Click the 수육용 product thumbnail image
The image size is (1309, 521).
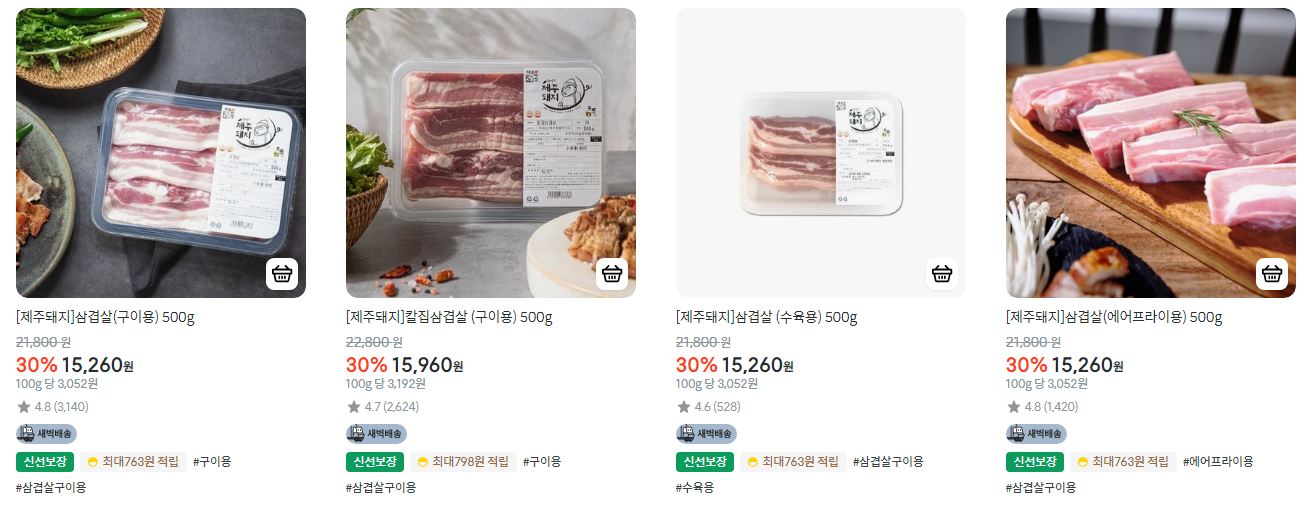(x=821, y=153)
